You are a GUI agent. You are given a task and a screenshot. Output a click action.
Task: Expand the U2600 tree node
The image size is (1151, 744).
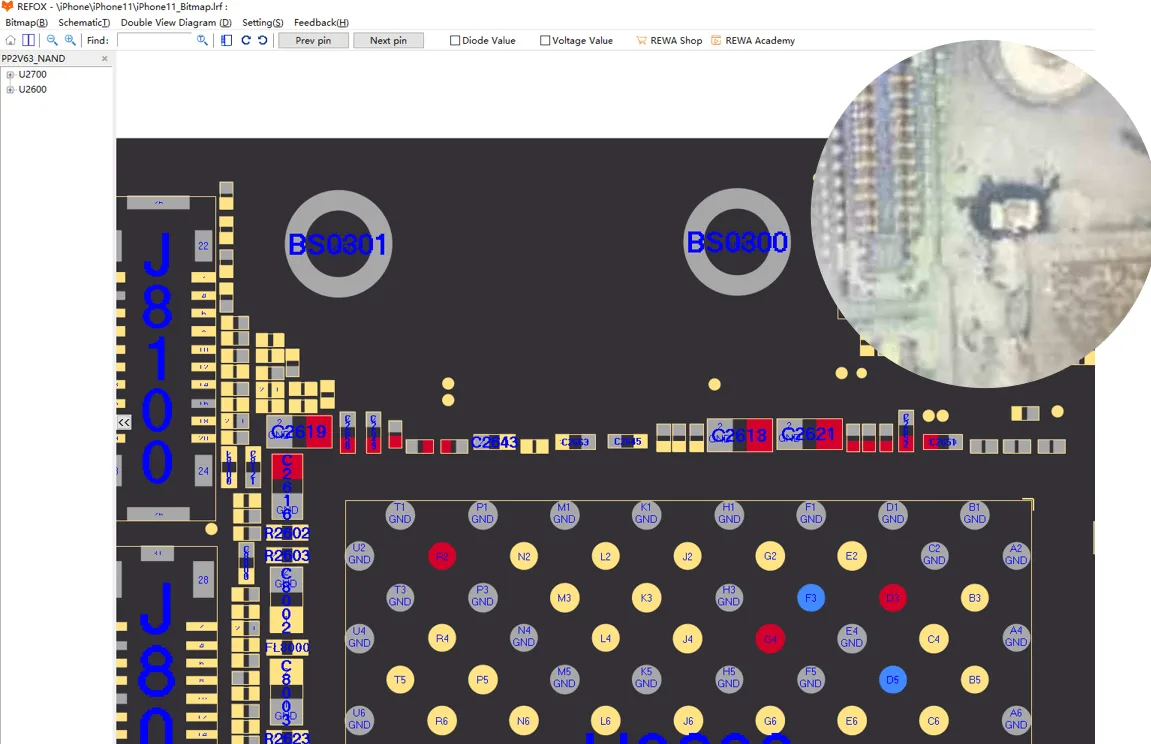tap(10, 90)
